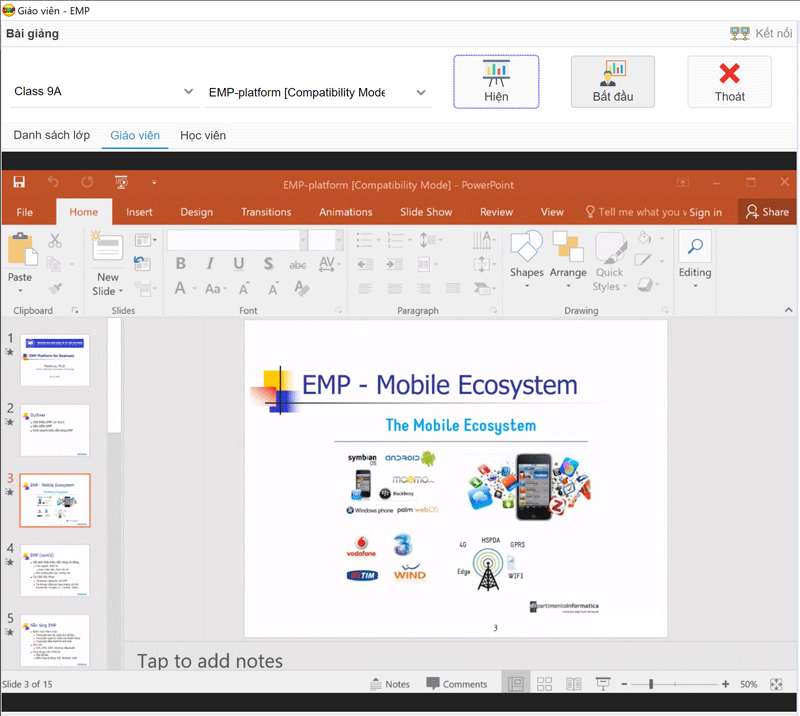800x716 pixels.
Task: Click the Kết nối connection icon
Action: pos(739,34)
